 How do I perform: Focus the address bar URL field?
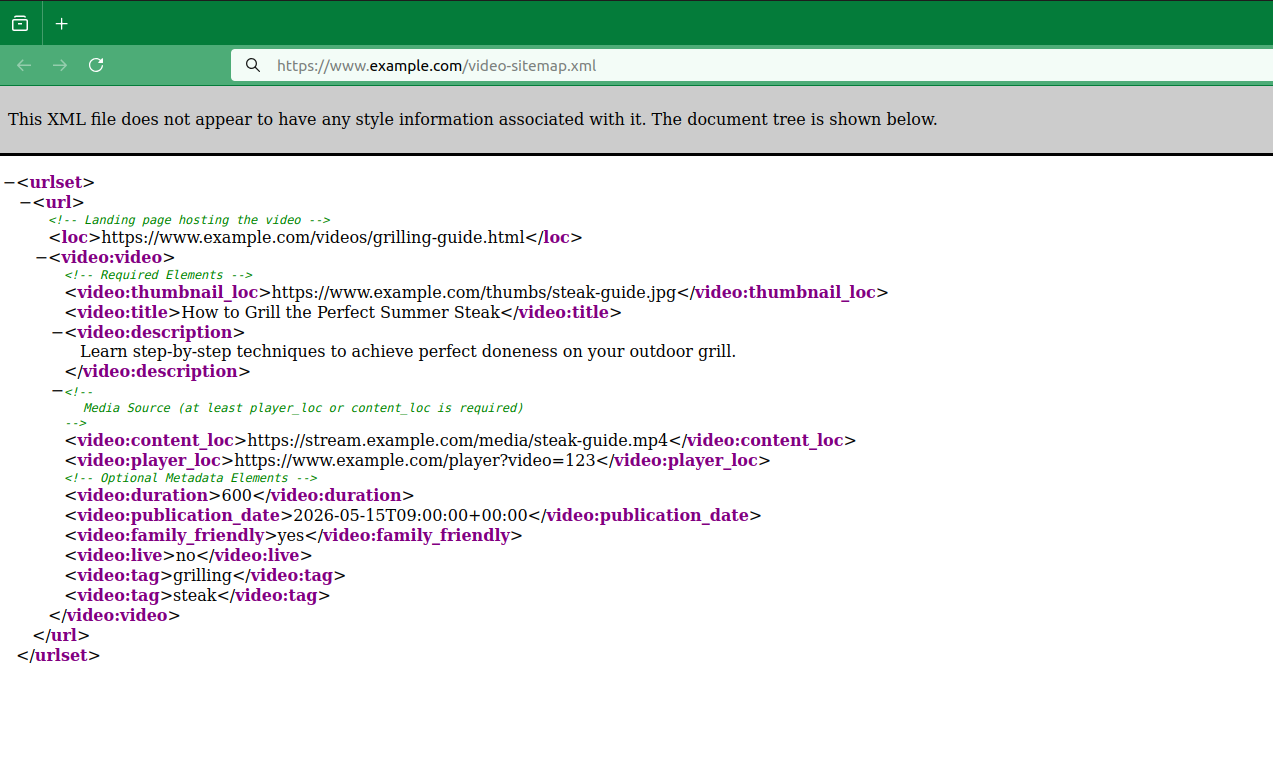pos(750,65)
